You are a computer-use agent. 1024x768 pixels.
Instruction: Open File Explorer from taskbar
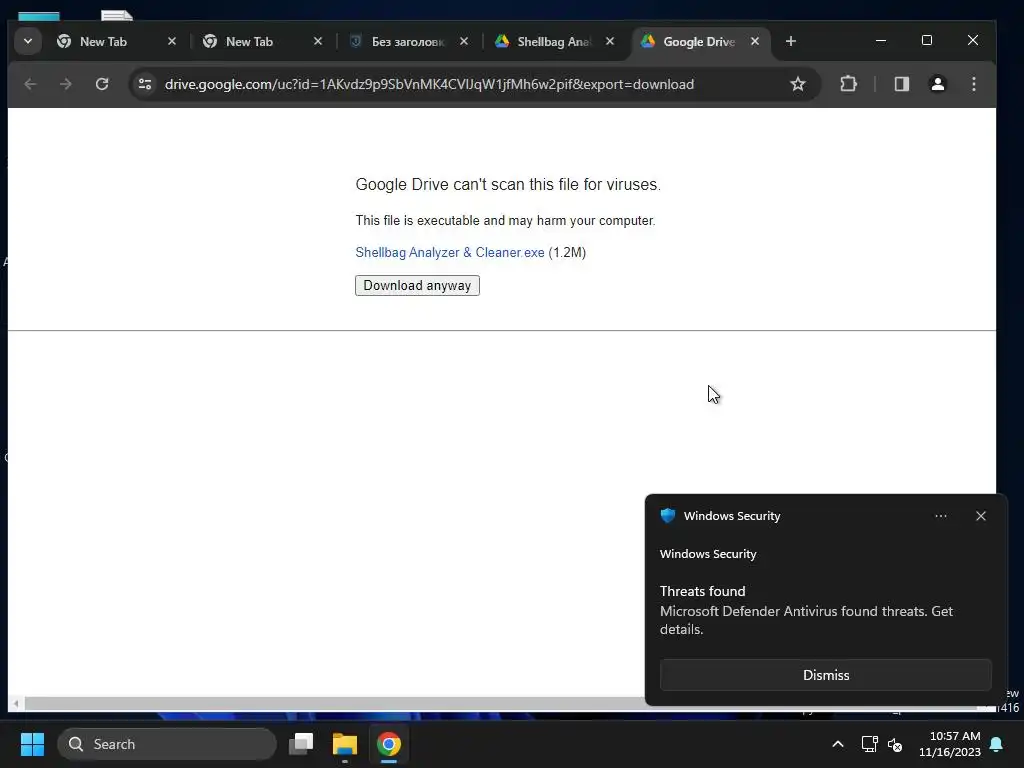click(x=345, y=744)
